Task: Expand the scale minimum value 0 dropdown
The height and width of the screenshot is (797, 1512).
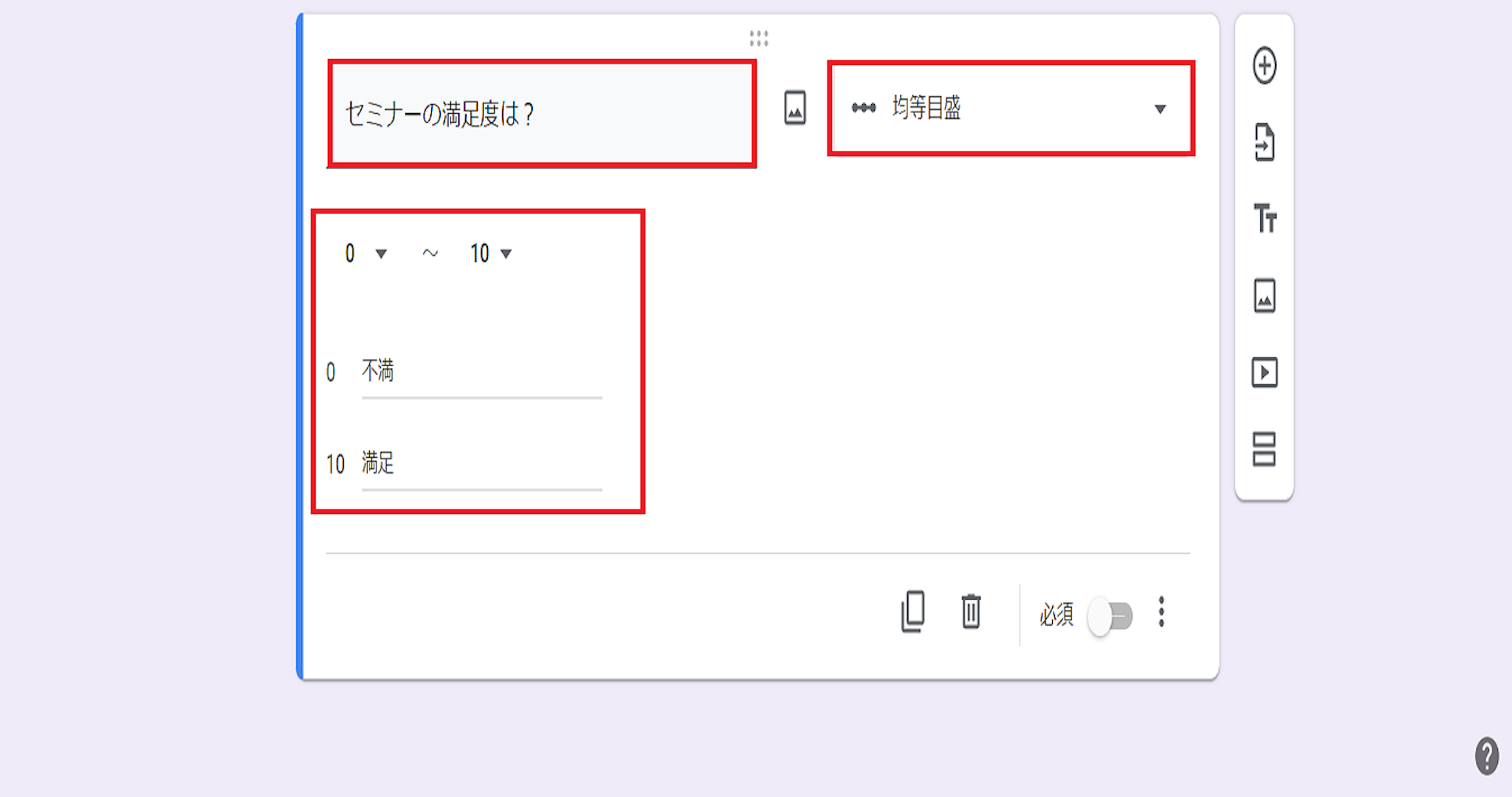Action: [x=365, y=253]
